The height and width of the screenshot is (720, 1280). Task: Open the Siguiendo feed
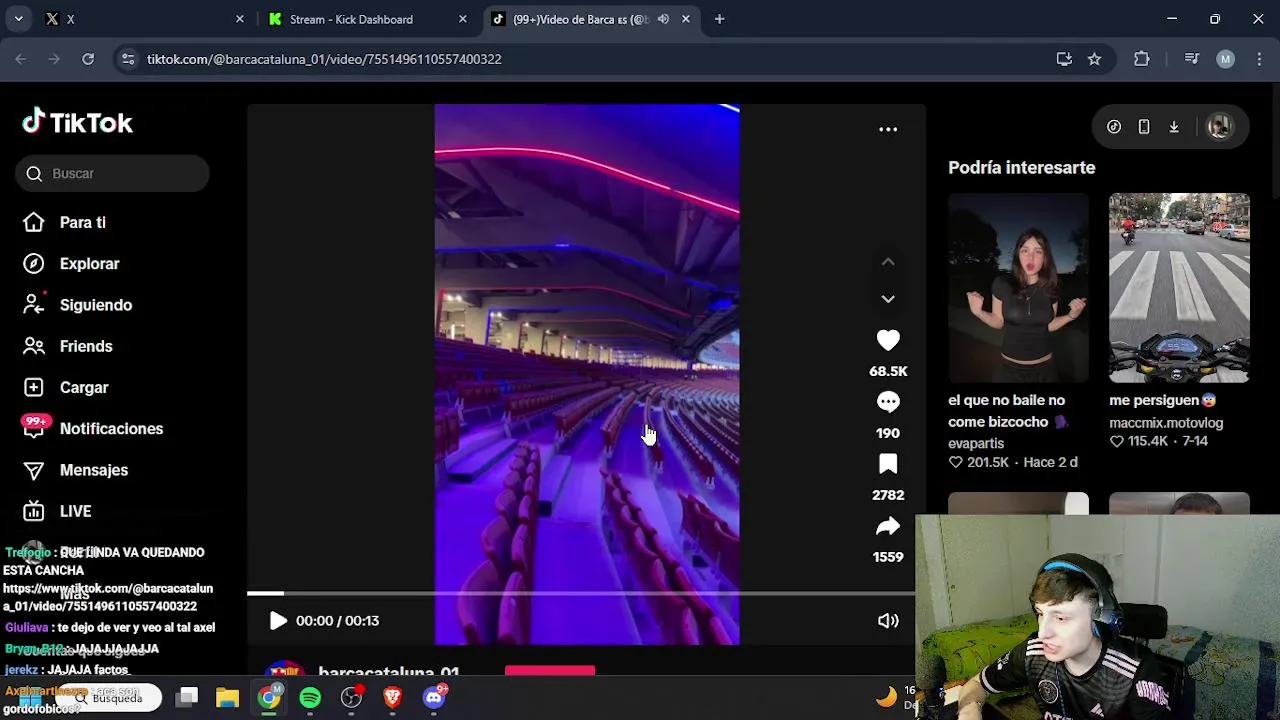[x=78, y=305]
